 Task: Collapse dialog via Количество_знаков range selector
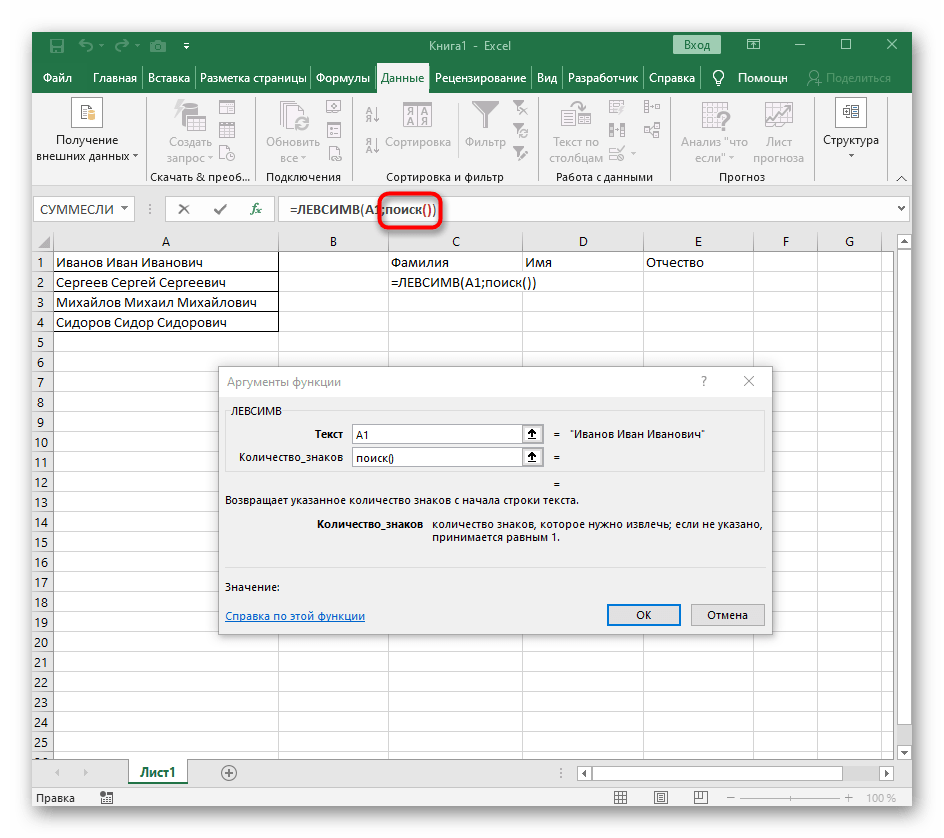click(532, 458)
